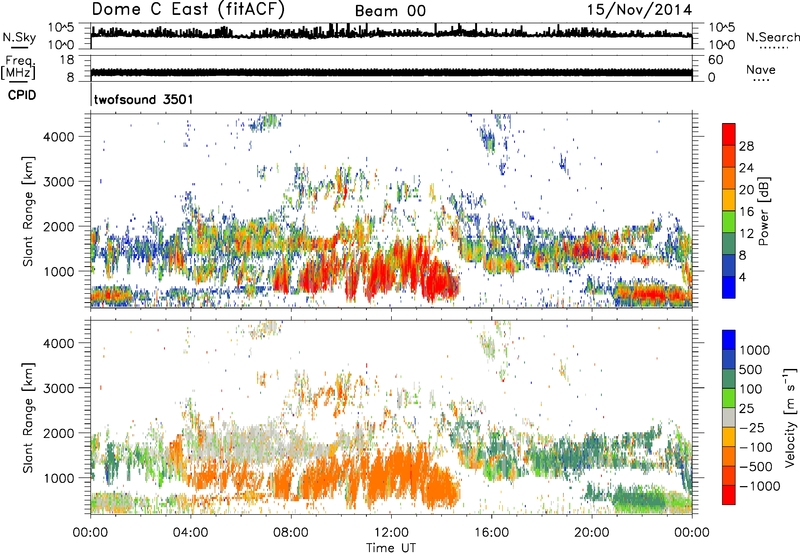Image resolution: width=800 pixels, height=554 pixels.
Task: Click the '18' tick on frequency axis
Action: [x=66, y=60]
